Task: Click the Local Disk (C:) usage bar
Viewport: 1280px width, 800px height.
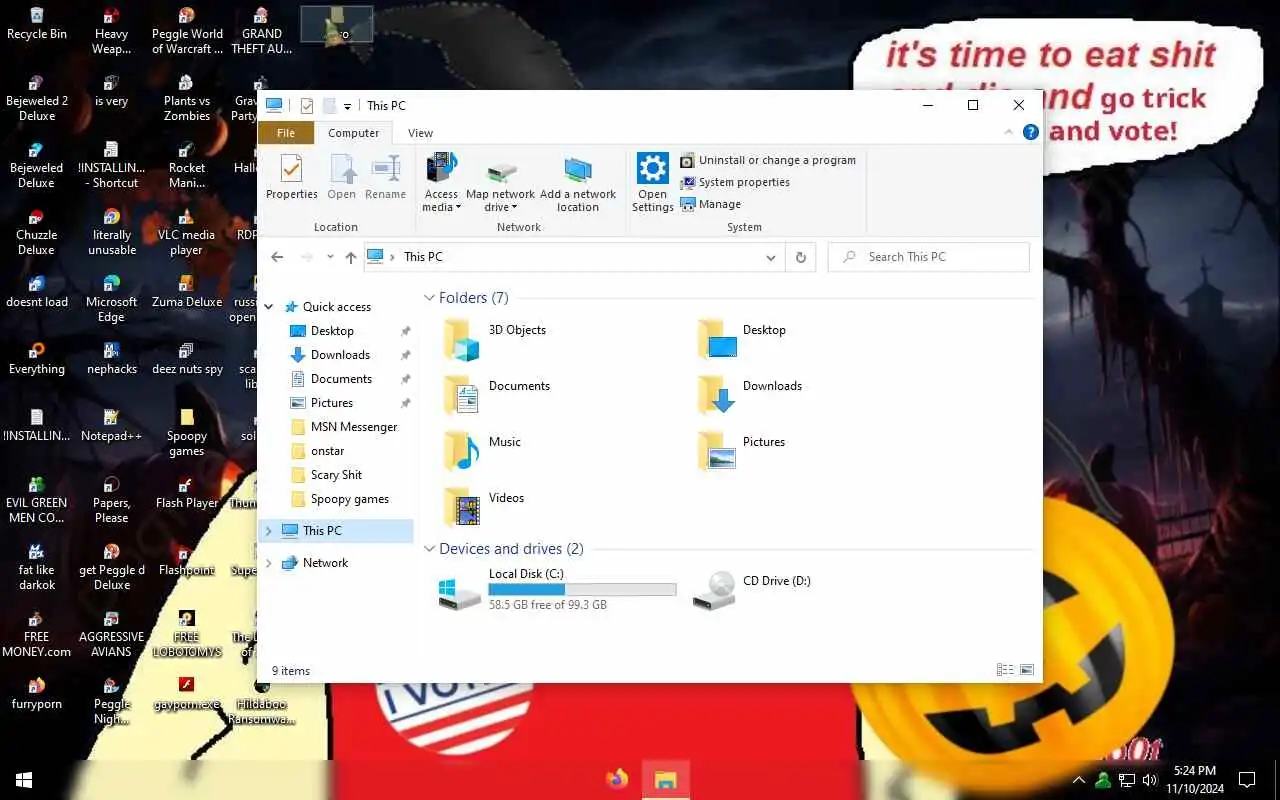Action: 582,590
